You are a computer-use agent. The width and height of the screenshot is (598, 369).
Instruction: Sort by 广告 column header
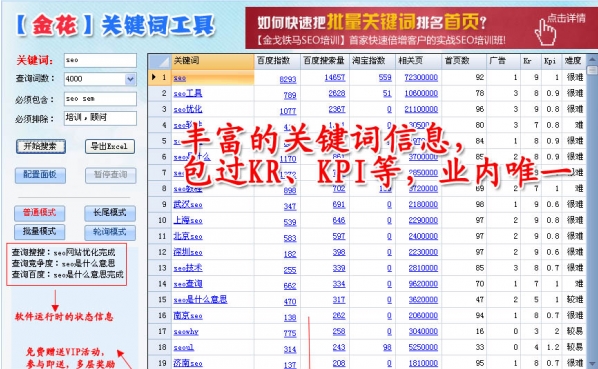point(503,61)
